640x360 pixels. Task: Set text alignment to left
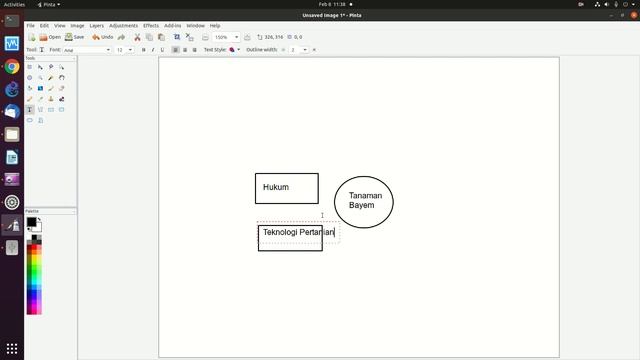point(175,50)
